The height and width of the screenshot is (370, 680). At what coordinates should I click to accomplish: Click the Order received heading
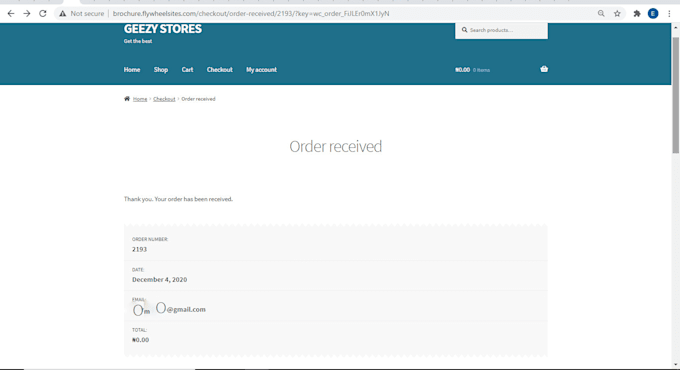click(x=336, y=147)
